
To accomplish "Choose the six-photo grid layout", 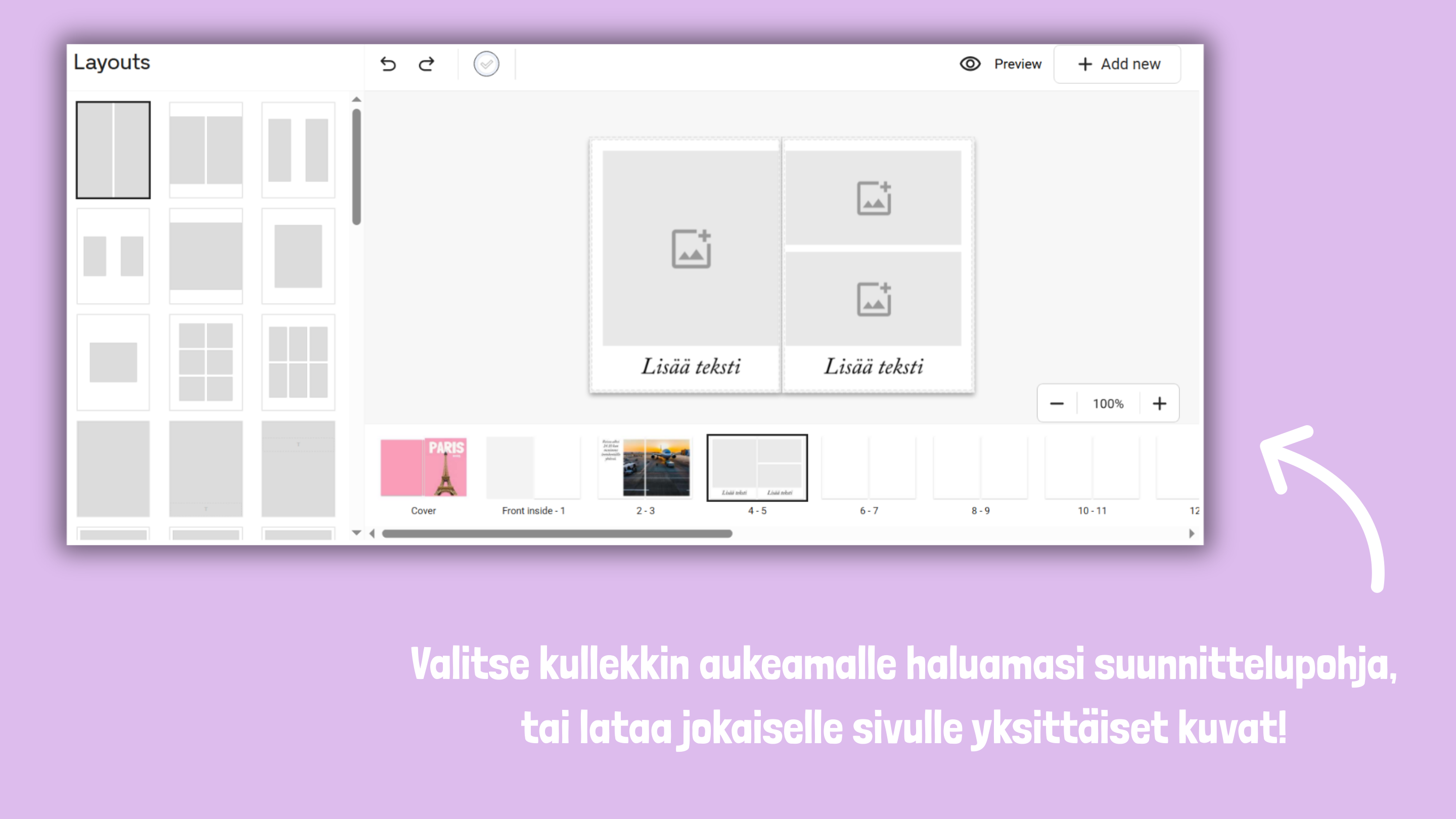I will [206, 362].
